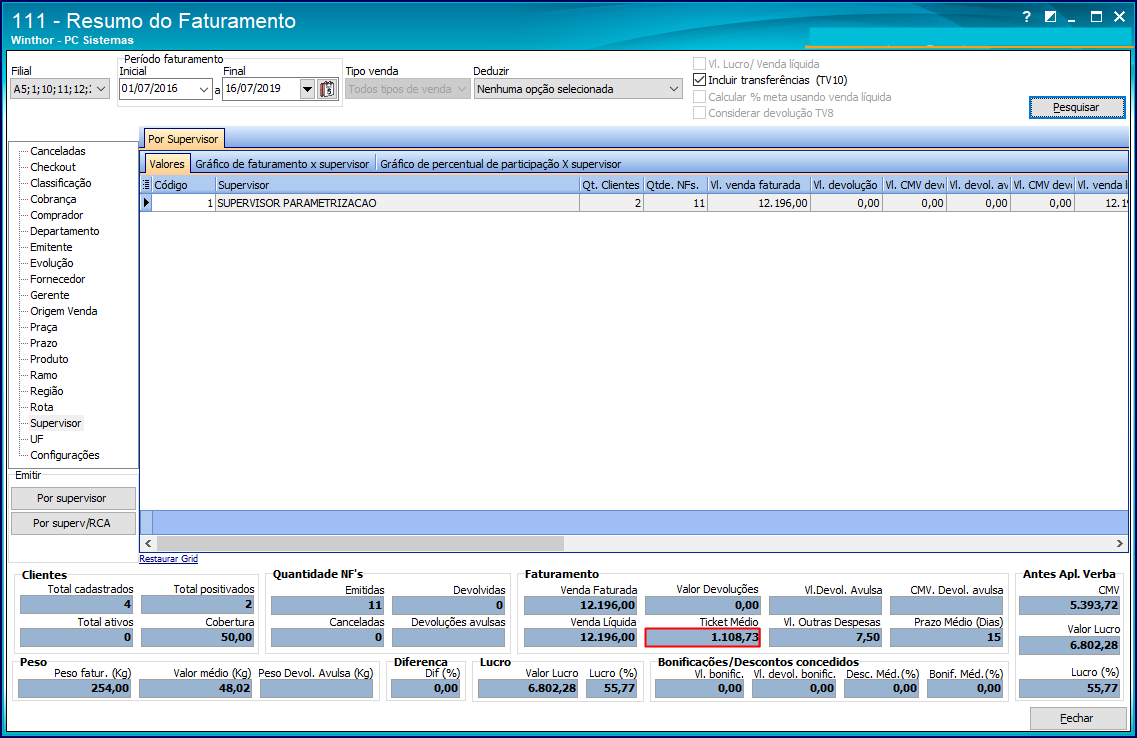Open Gráfico de percentual de participação tab
Viewport: 1137px width, 738px height.
pyautogui.click(x=500, y=164)
